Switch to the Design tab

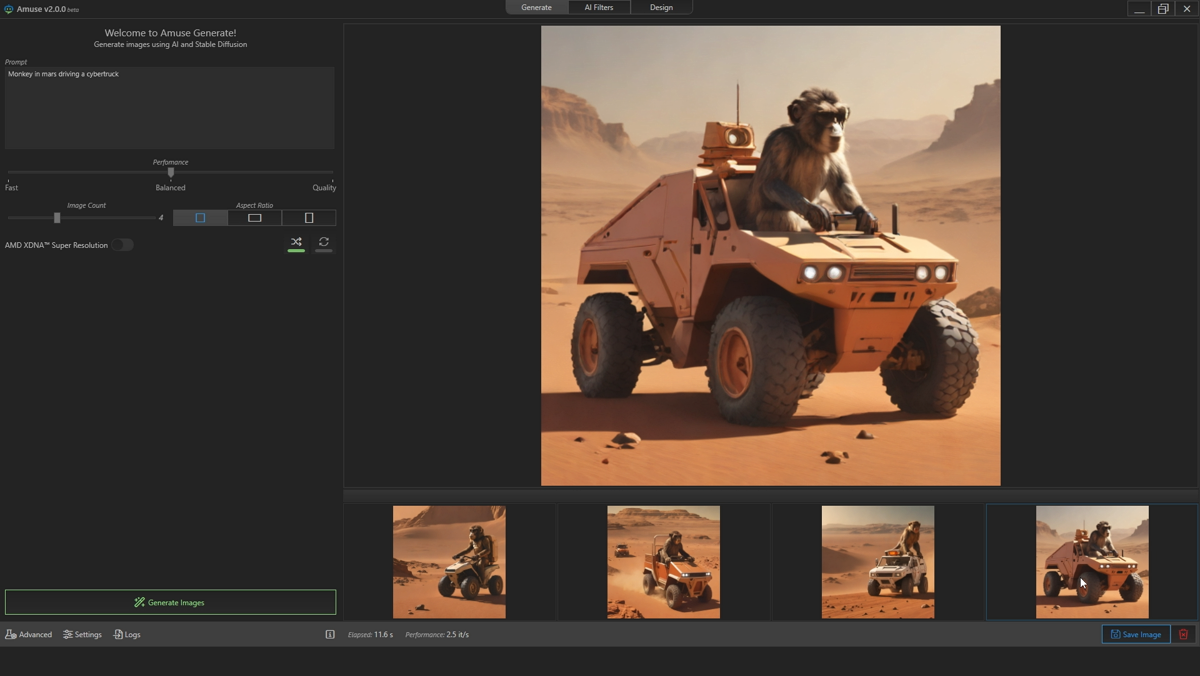[661, 8]
